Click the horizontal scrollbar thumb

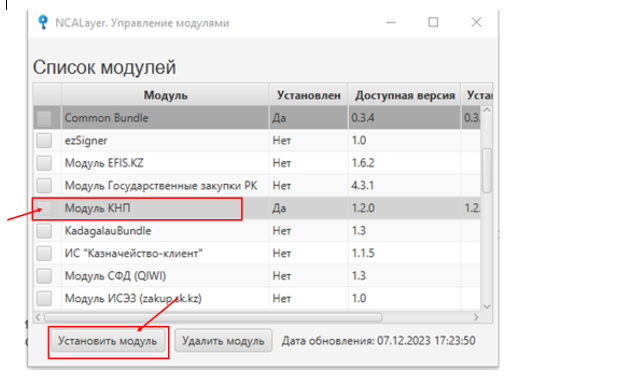tap(213, 317)
